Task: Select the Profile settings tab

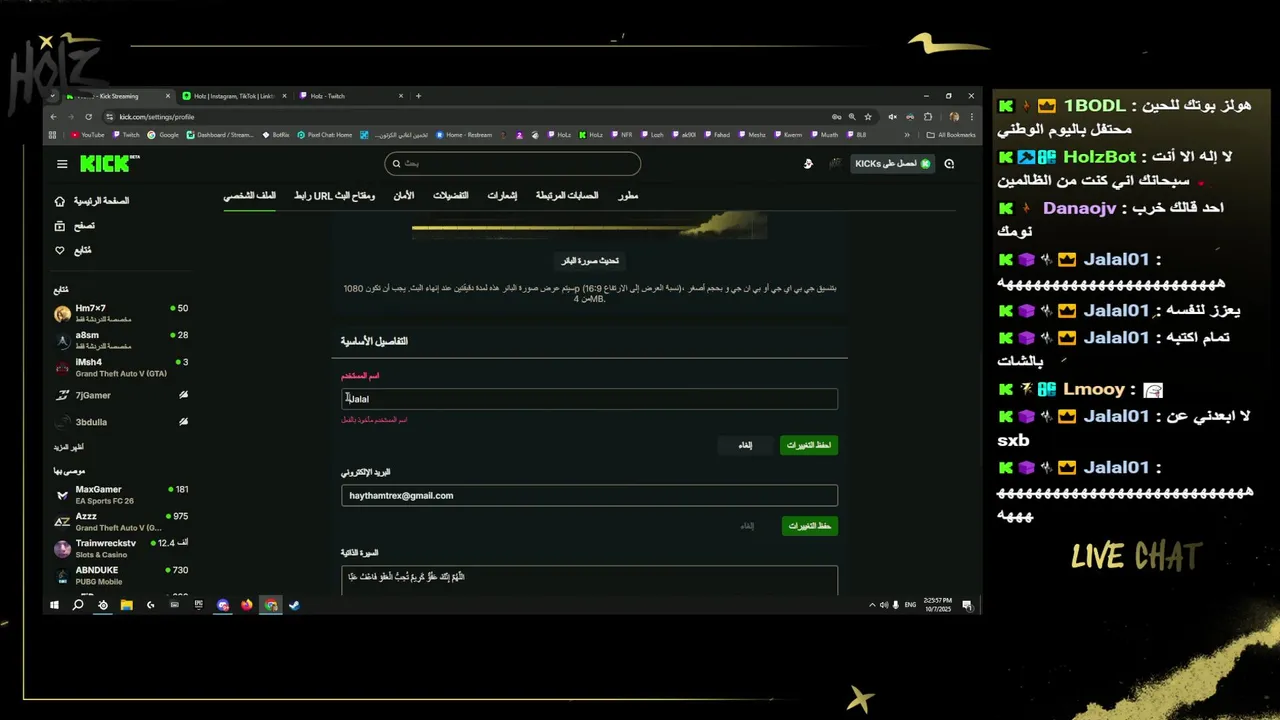Action: (x=249, y=195)
